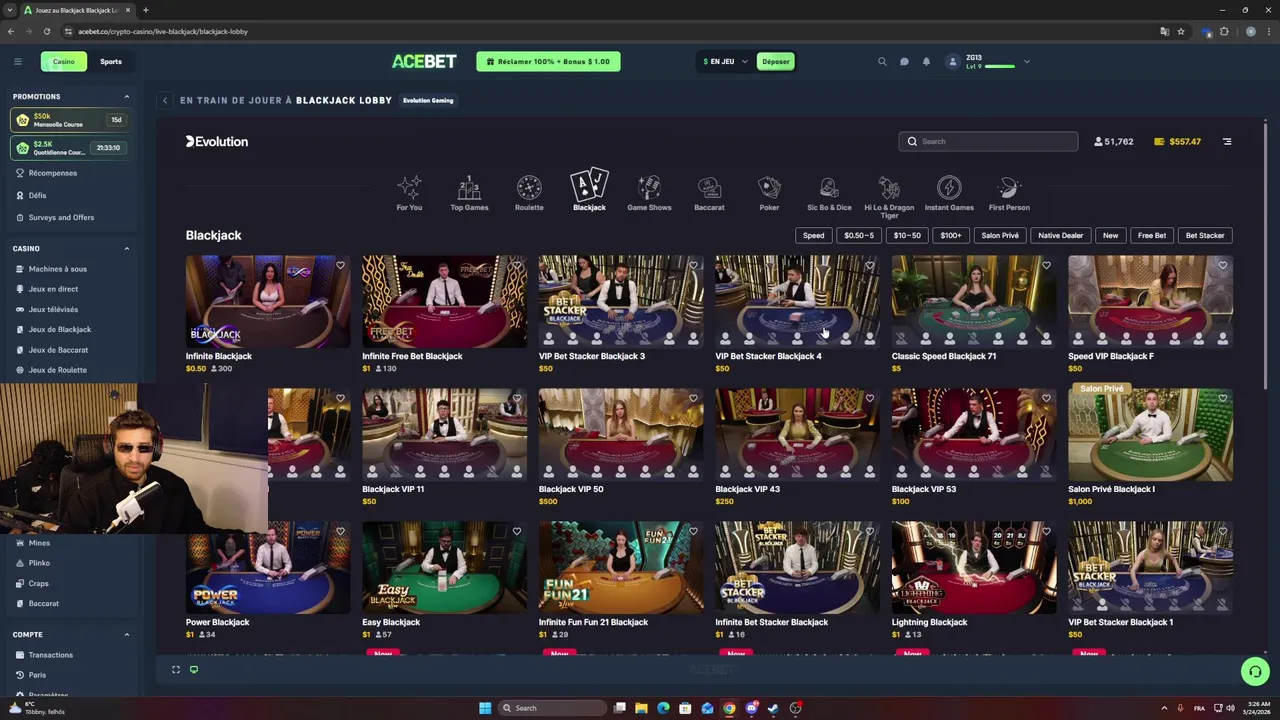Favorite Classic Speed Blackjack 71 heart
The height and width of the screenshot is (720, 1280).
pos(1046,265)
